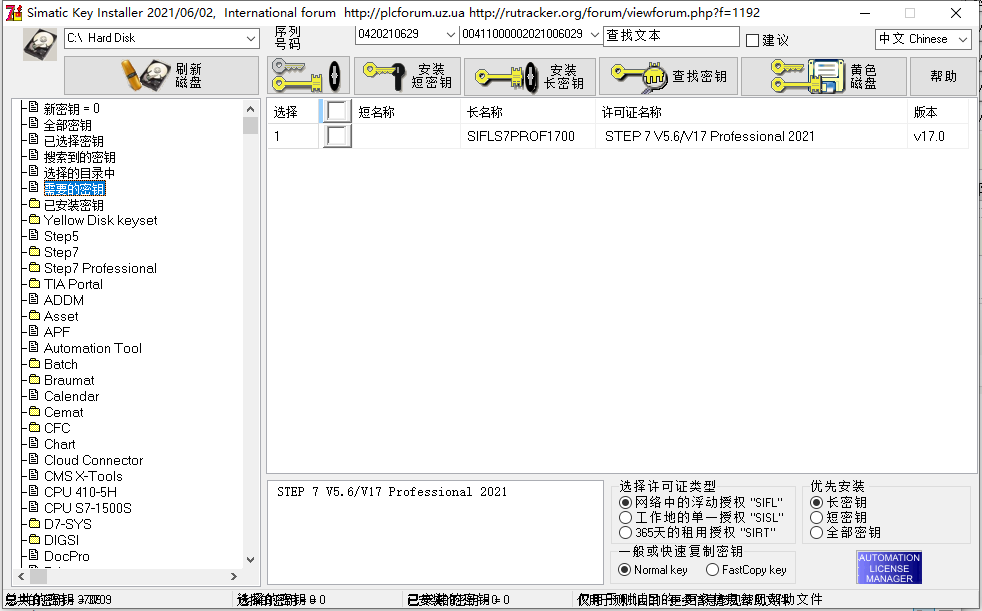Click the document icon beside Cloud Connector

click(x=34, y=460)
